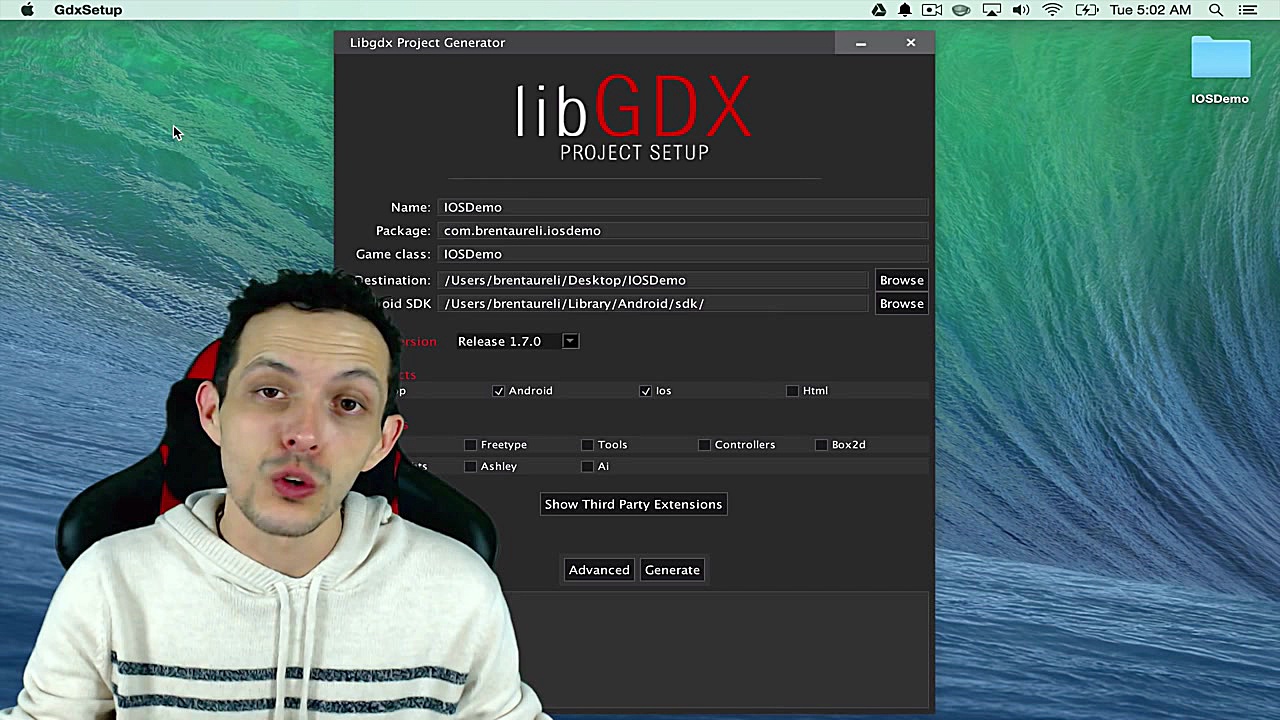This screenshot has width=1280, height=720.
Task: Open the Wi-Fi status menu
Action: tap(1051, 10)
